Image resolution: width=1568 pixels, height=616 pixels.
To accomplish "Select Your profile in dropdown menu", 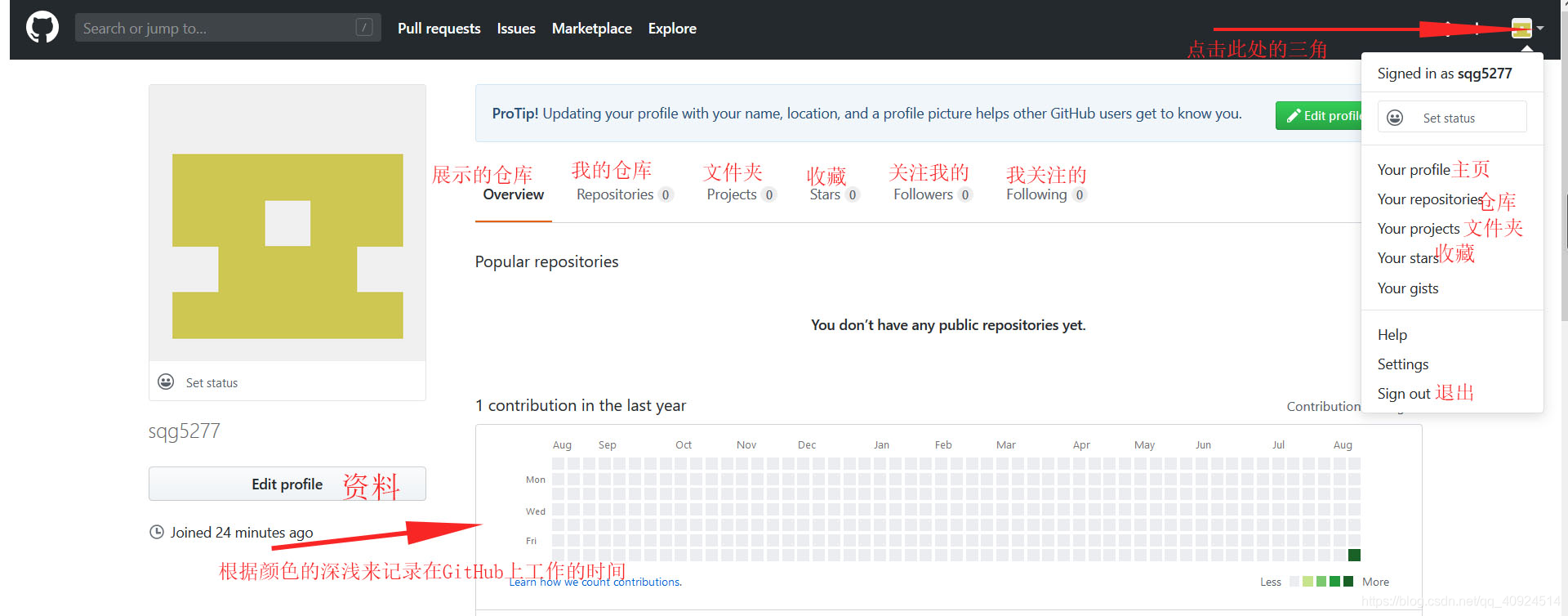I will tap(1414, 170).
